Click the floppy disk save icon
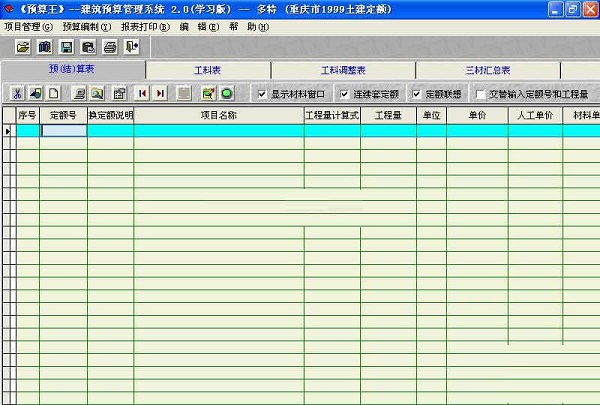Image resolution: width=600 pixels, height=405 pixels. coord(67,47)
